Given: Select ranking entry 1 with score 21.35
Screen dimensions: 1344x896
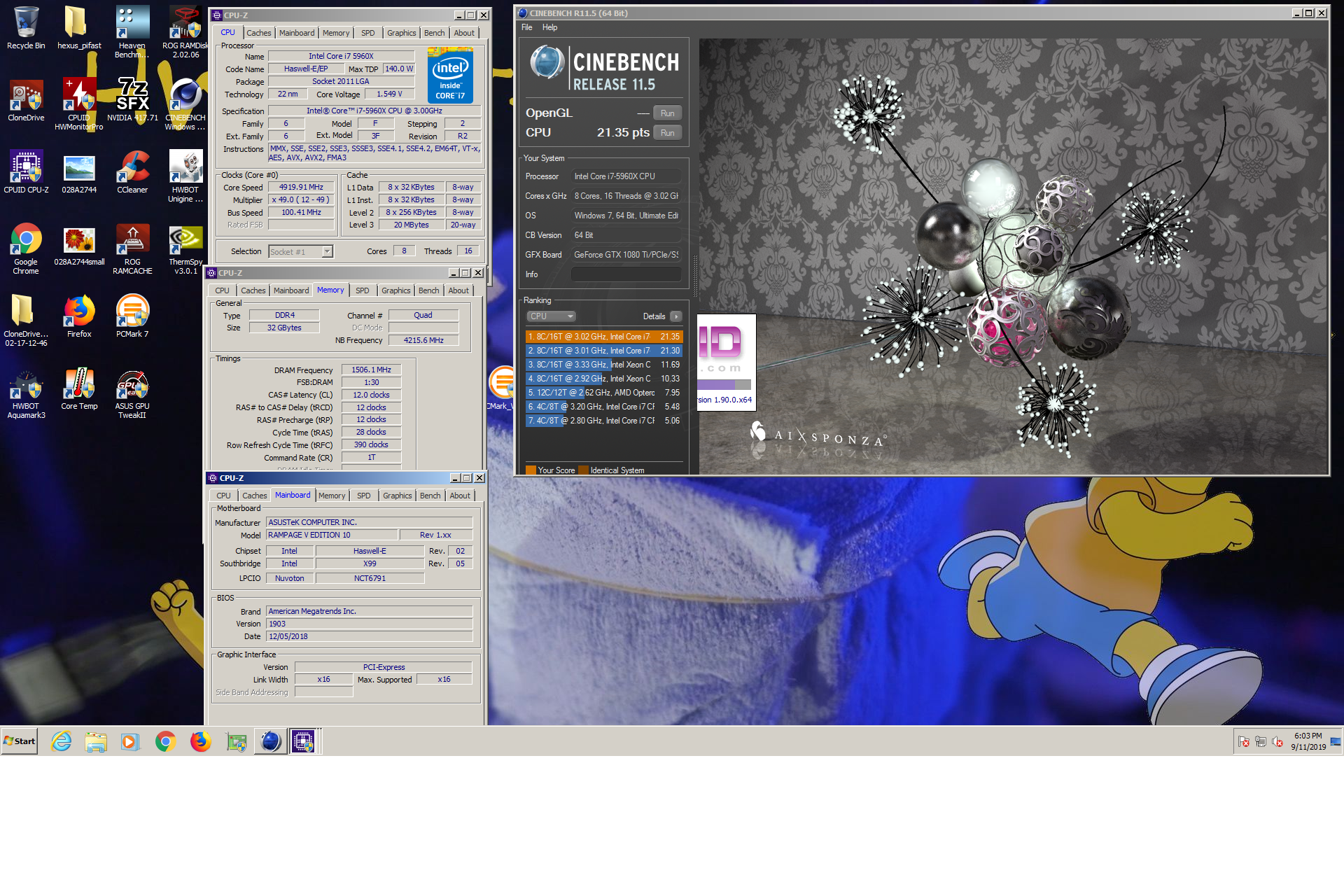Looking at the screenshot, I should point(603,337).
